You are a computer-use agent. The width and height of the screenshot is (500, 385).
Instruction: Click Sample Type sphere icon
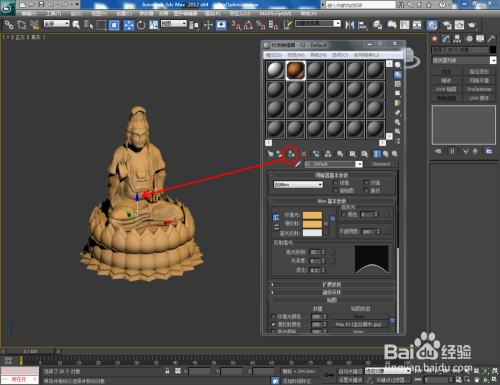pos(398,65)
